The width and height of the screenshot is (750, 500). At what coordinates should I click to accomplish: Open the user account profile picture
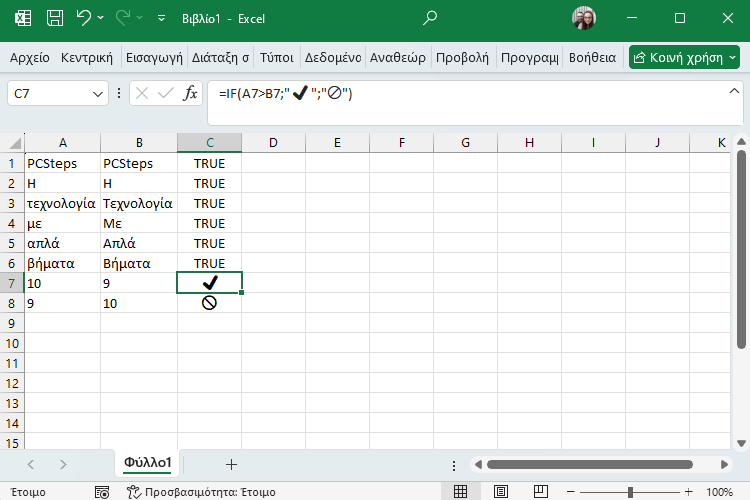(x=584, y=18)
